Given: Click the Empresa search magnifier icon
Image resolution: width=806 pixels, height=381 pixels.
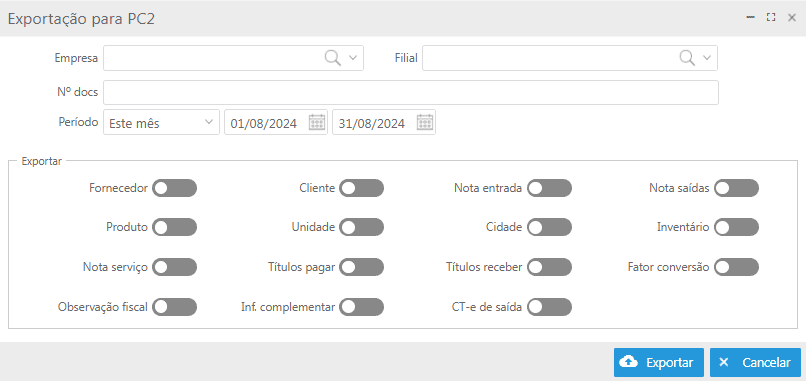Looking at the screenshot, I should pyautogui.click(x=333, y=58).
